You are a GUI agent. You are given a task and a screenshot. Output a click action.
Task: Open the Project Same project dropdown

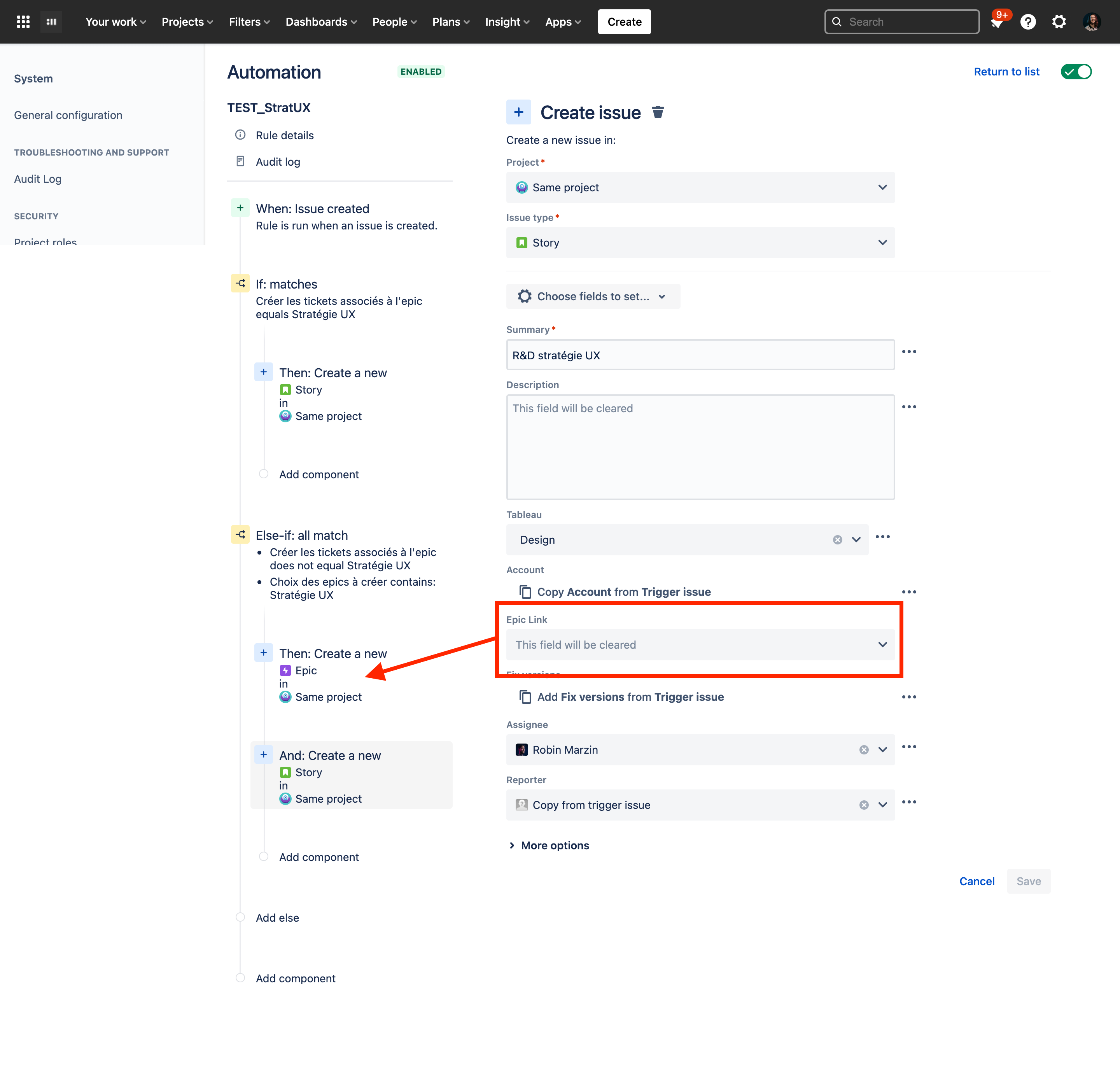coord(700,187)
